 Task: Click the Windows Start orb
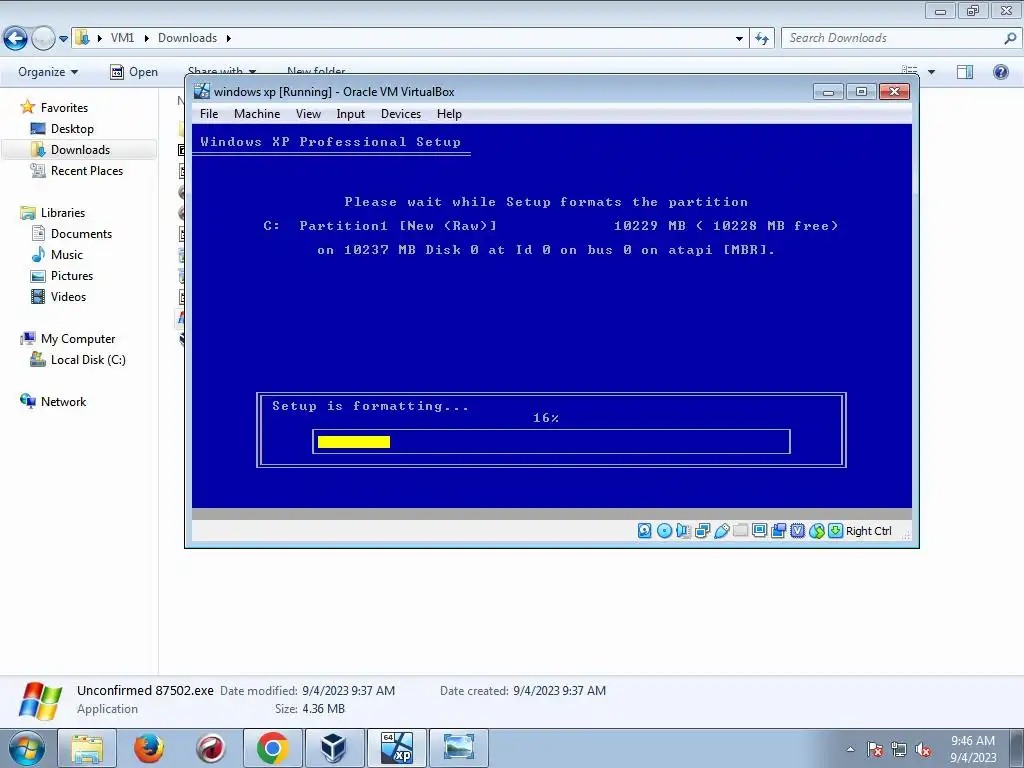26,749
